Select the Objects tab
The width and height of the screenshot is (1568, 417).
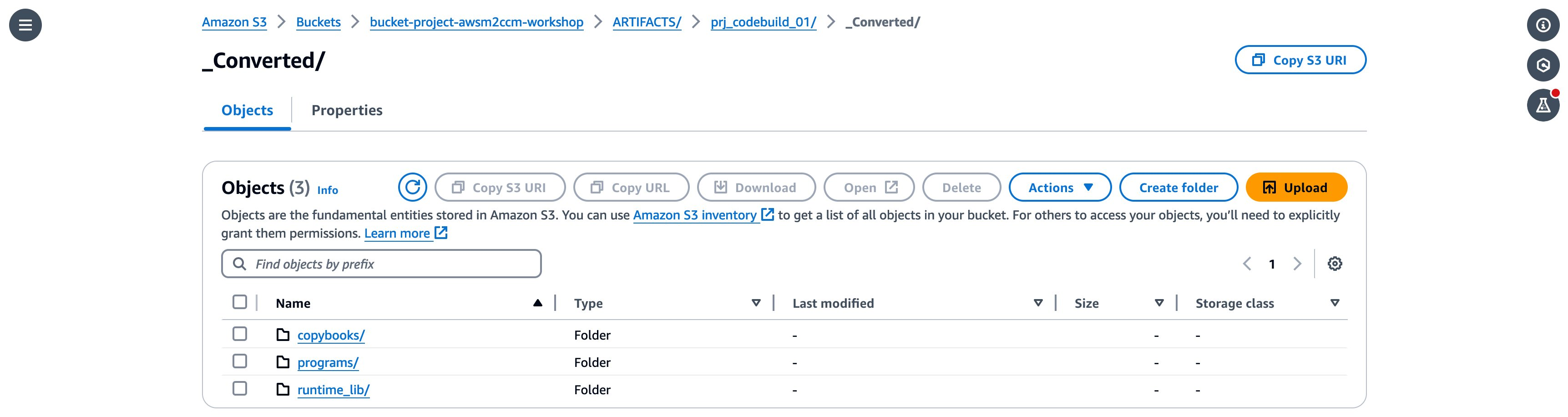pos(247,110)
